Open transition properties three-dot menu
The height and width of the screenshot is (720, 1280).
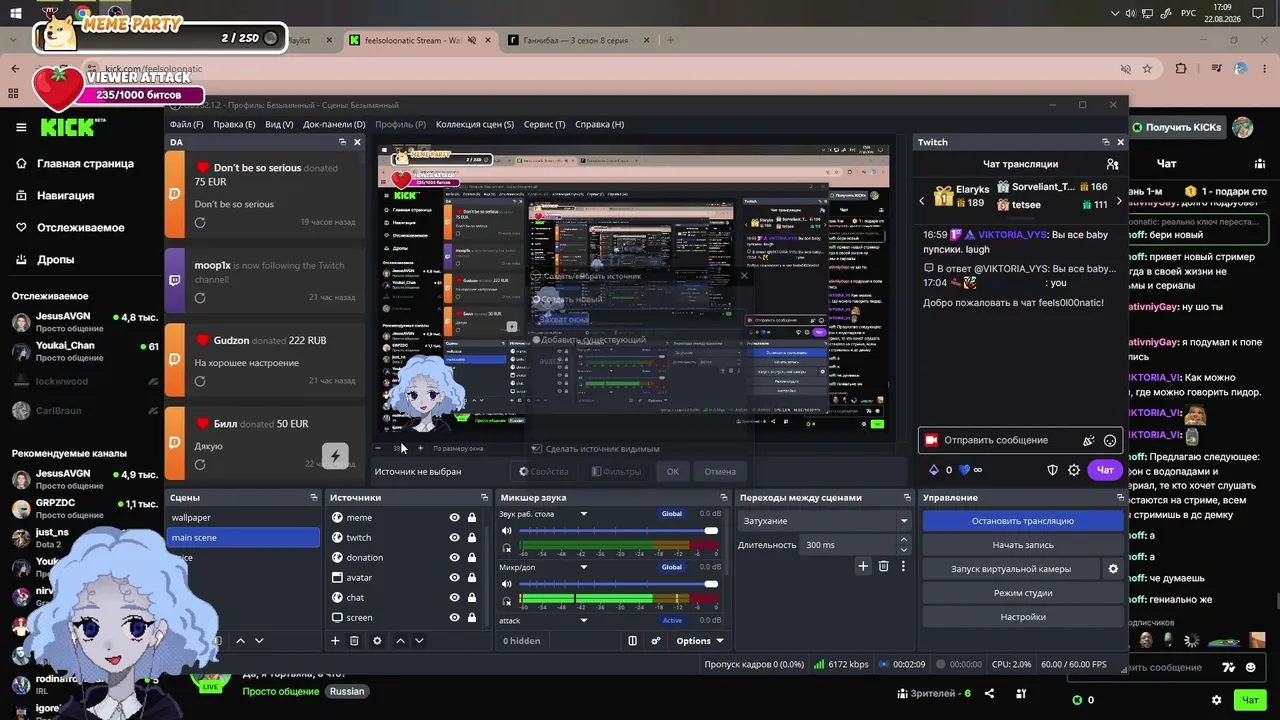pyautogui.click(x=903, y=566)
